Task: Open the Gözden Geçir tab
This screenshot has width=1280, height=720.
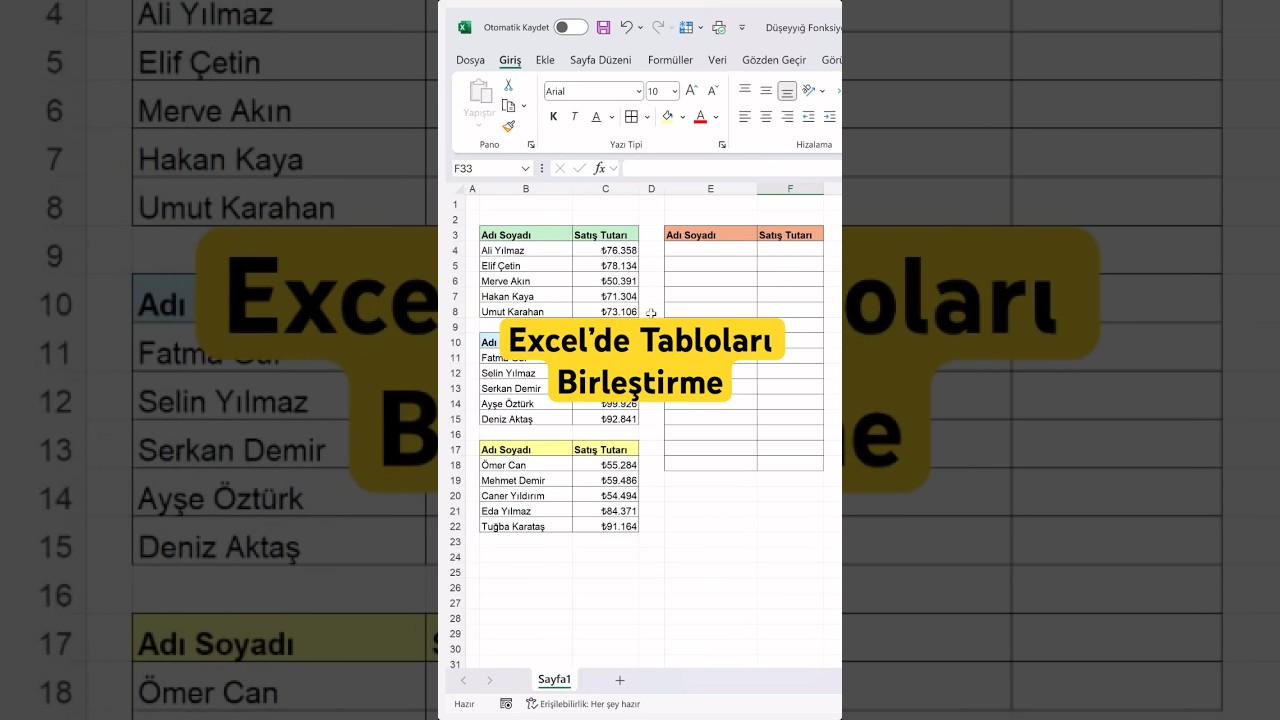Action: (774, 60)
